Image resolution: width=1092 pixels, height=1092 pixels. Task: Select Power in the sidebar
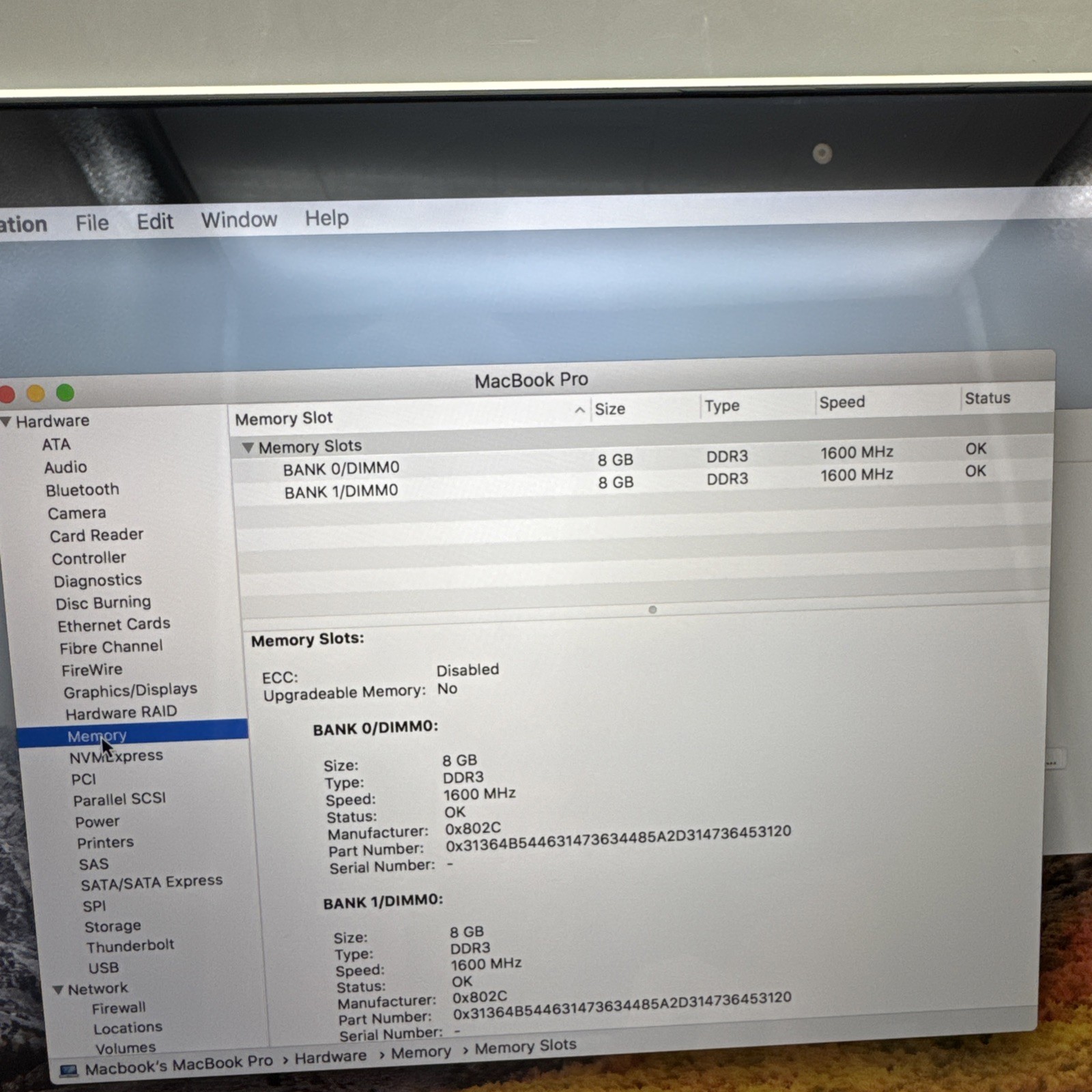pyautogui.click(x=97, y=822)
